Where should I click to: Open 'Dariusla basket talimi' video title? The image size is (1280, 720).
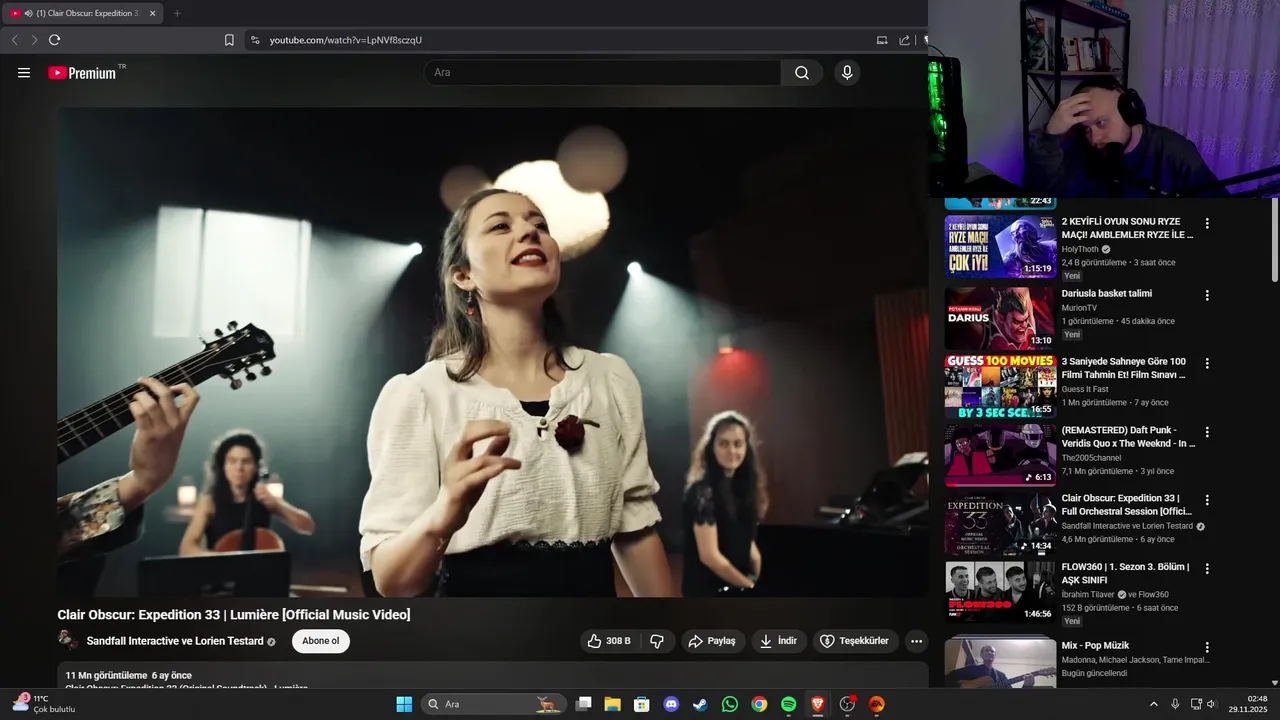tap(1106, 293)
